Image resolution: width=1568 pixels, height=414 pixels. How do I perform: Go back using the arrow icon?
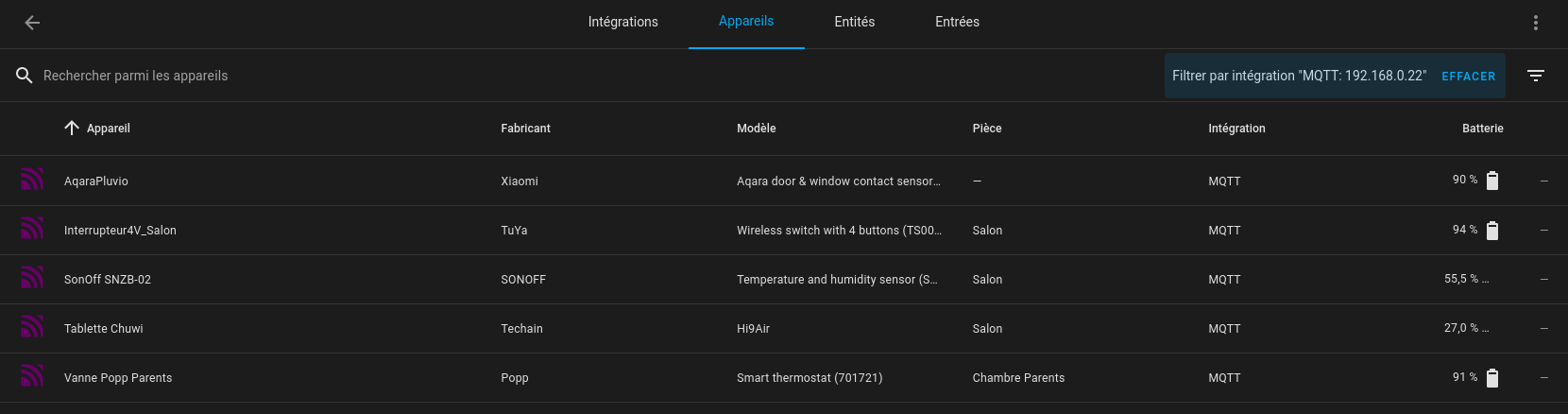[32, 23]
